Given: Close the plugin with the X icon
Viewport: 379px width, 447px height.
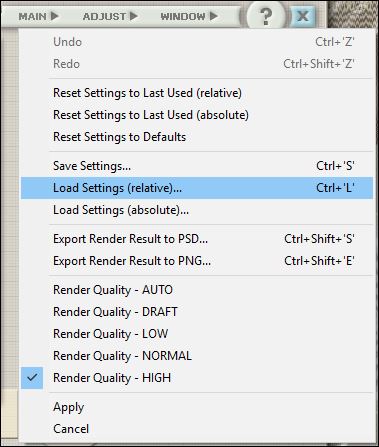Looking at the screenshot, I should click(303, 16).
